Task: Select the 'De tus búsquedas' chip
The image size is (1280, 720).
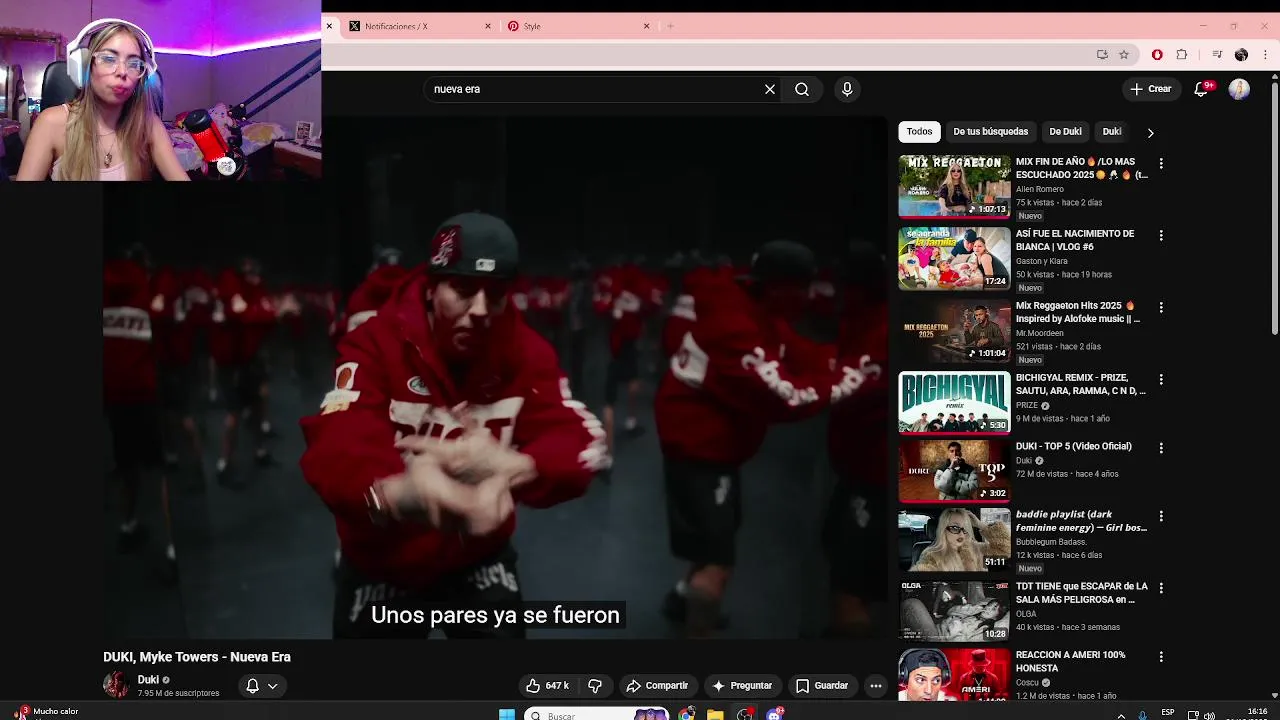Action: point(990,131)
